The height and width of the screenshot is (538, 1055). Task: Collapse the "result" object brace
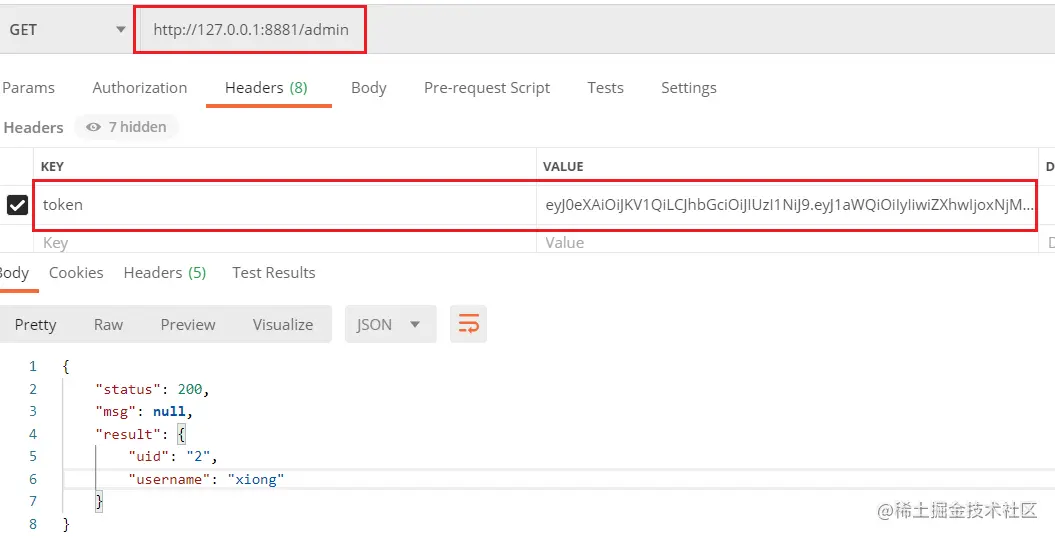[x=181, y=434]
